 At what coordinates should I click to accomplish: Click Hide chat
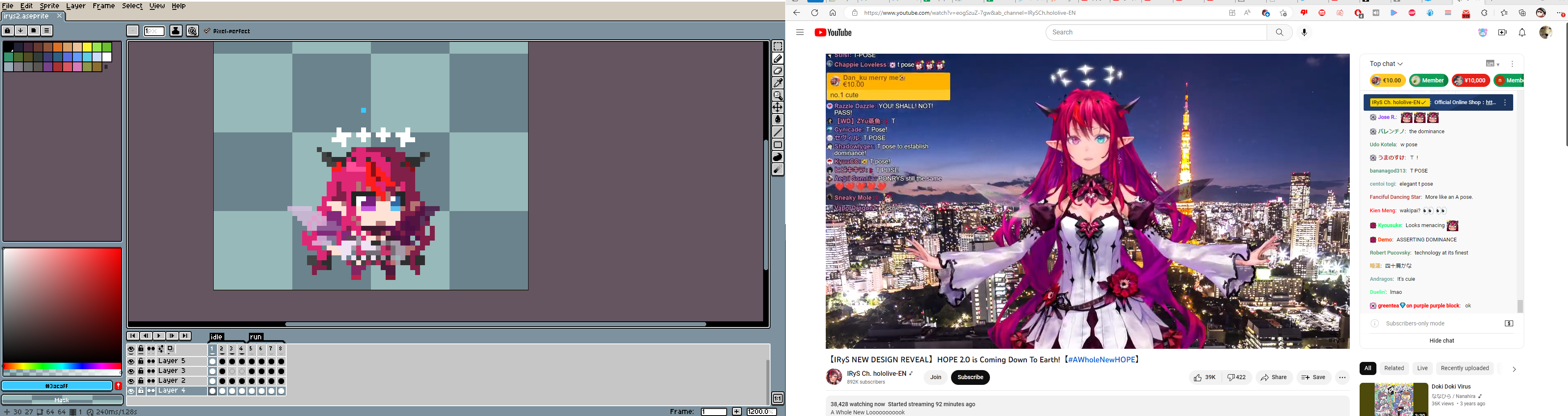[1441, 341]
